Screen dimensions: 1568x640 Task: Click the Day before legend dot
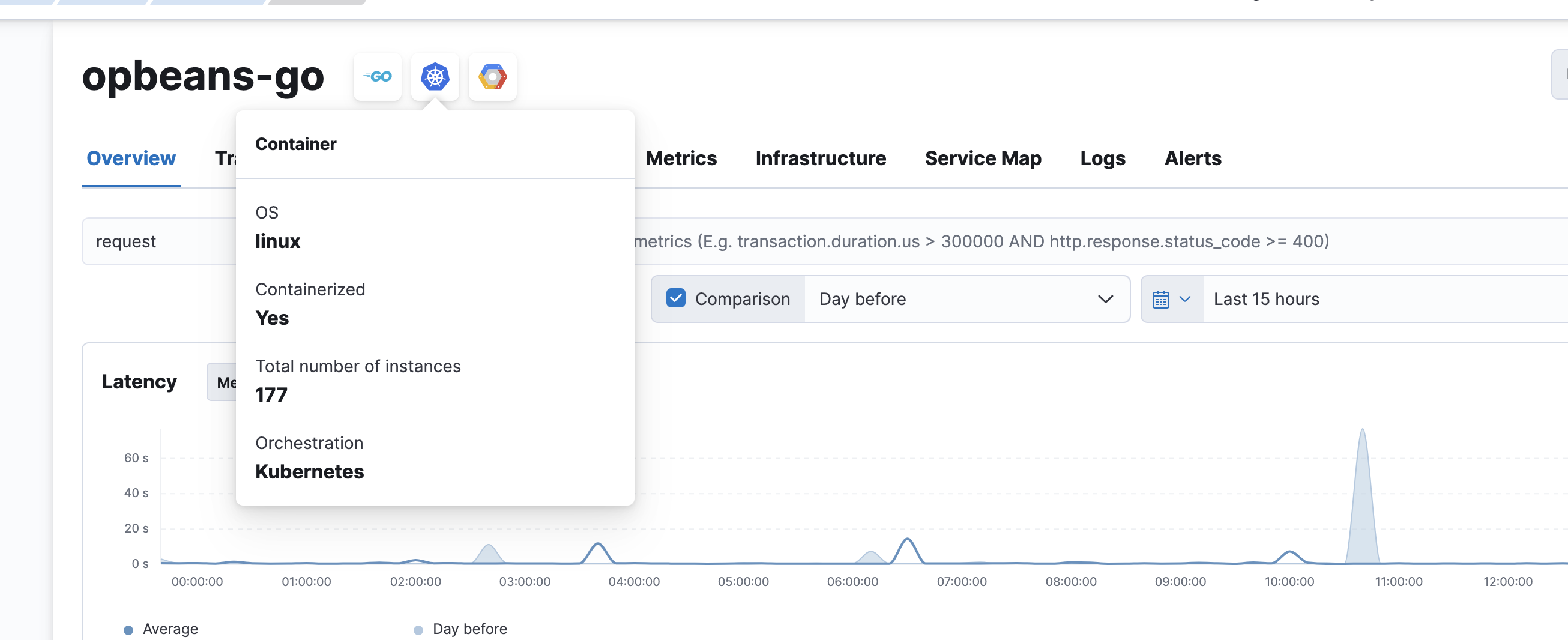pos(417,629)
